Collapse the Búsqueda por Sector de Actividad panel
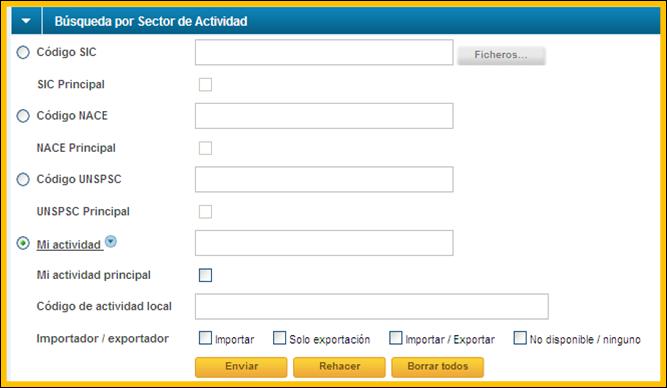667x388 pixels. pyautogui.click(x=26, y=21)
